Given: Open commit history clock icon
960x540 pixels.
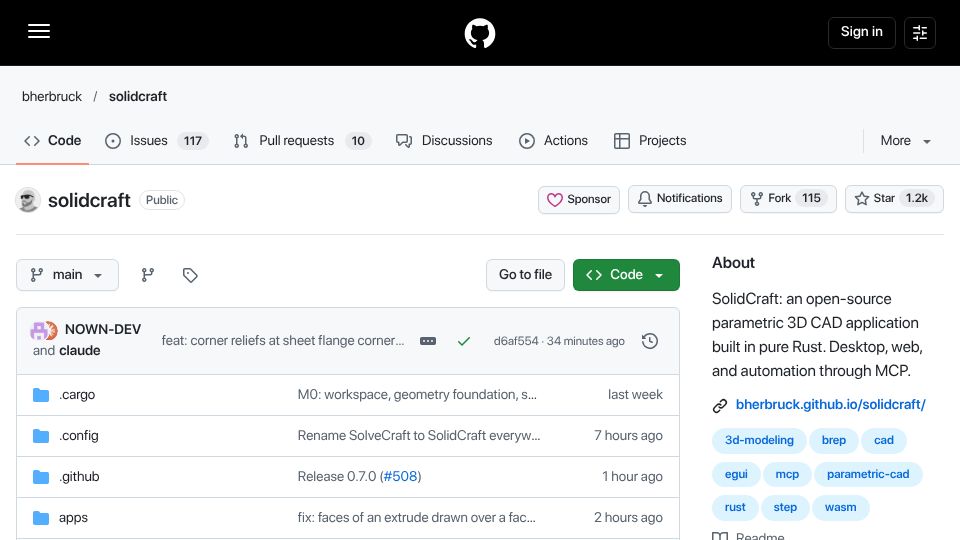Looking at the screenshot, I should coord(650,341).
